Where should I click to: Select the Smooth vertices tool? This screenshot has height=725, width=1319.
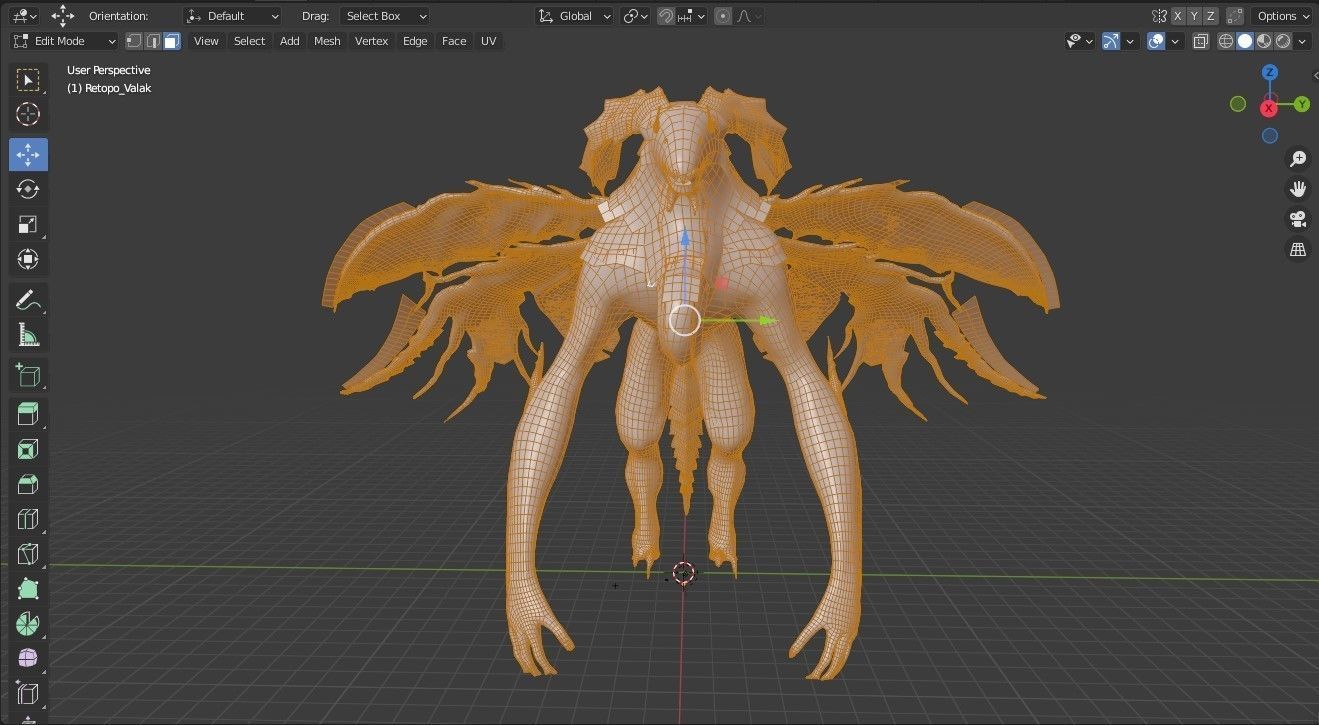tap(28, 659)
